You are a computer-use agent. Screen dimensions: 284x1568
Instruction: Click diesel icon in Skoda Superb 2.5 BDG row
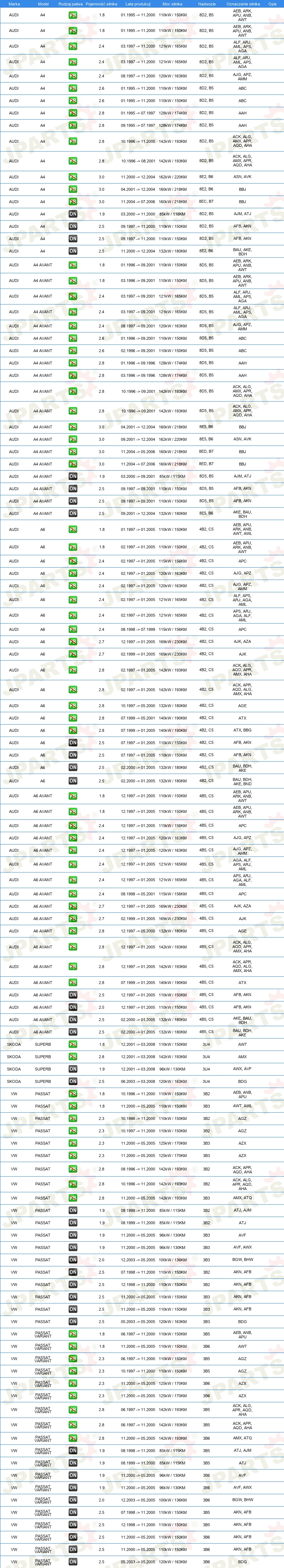[72, 1082]
